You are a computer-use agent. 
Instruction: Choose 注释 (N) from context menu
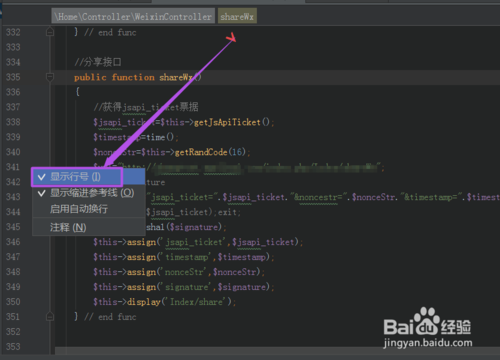coord(89,227)
